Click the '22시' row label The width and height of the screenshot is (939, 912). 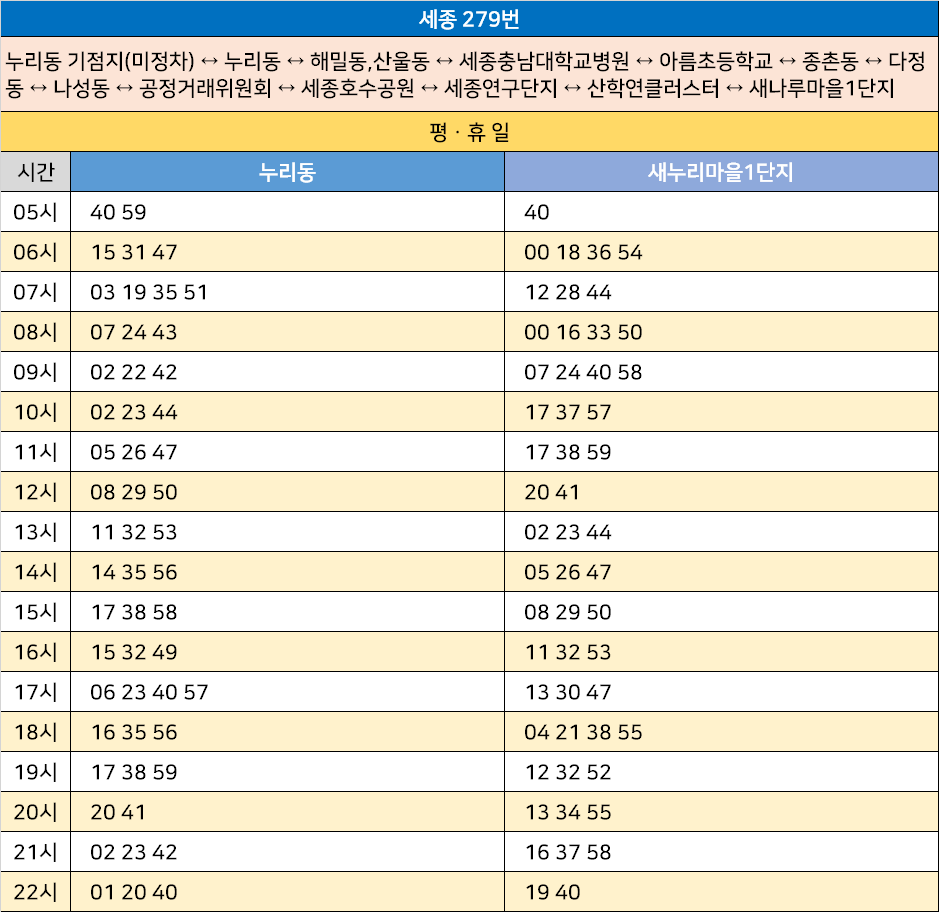point(35,892)
